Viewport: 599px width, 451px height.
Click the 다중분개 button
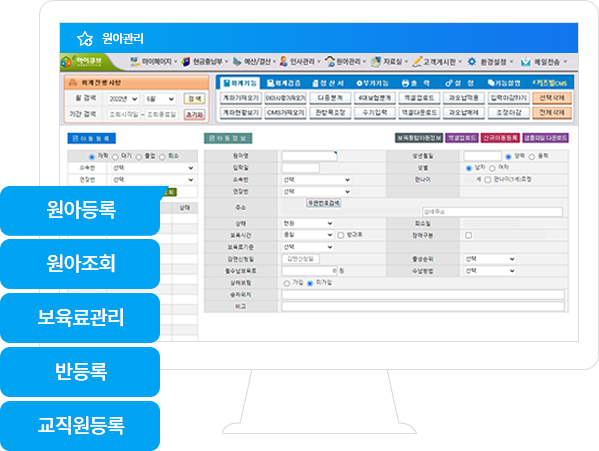click(x=330, y=98)
